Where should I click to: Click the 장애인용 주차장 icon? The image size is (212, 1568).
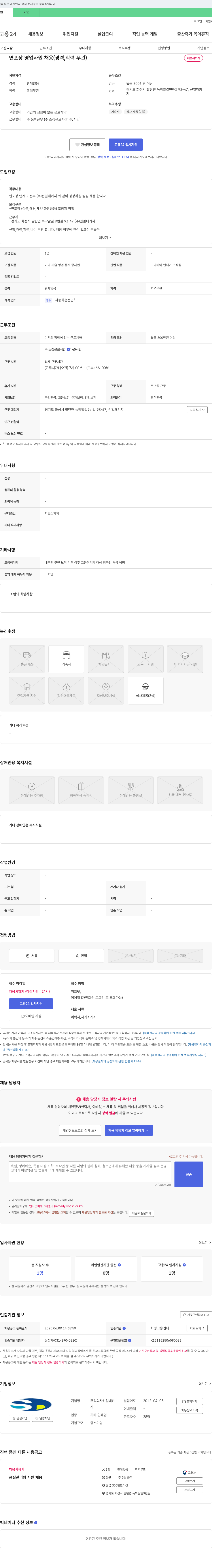(32, 790)
